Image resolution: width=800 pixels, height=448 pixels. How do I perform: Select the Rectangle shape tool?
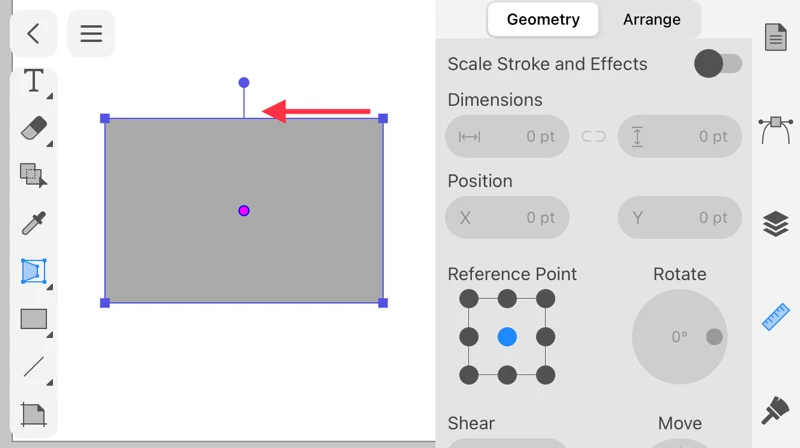coord(34,319)
